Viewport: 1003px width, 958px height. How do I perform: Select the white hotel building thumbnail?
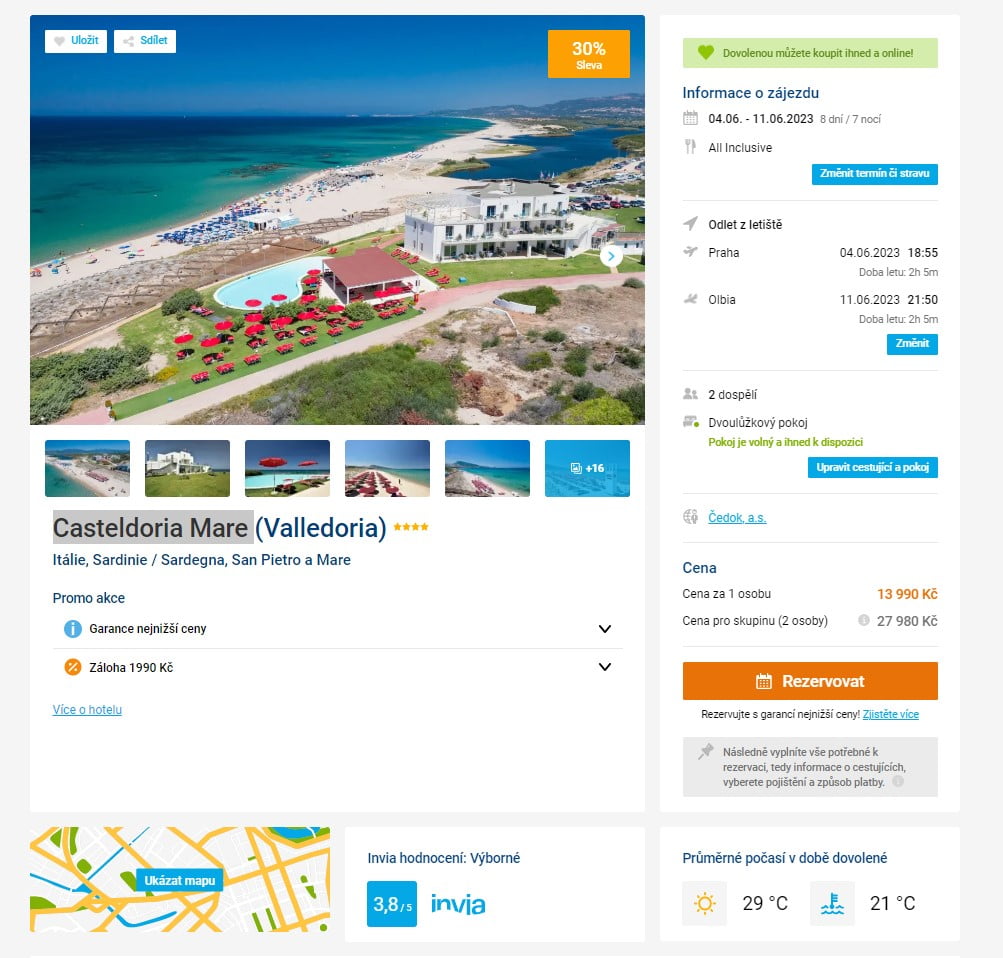click(187, 468)
